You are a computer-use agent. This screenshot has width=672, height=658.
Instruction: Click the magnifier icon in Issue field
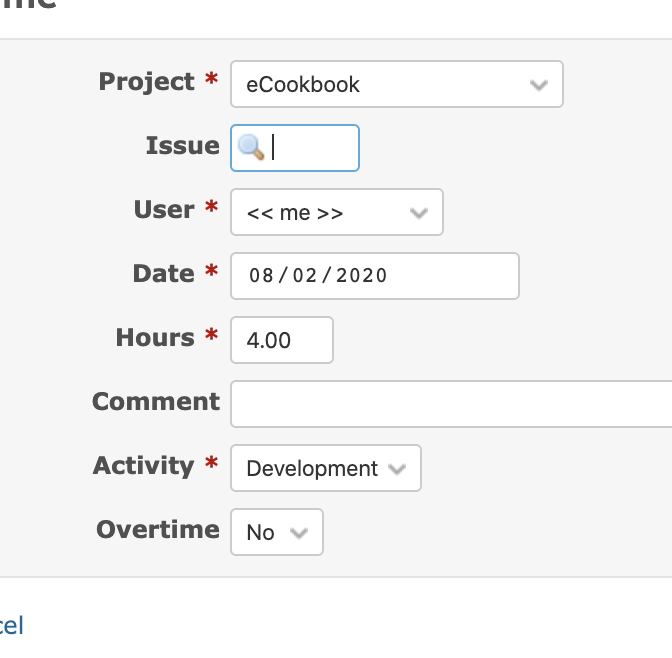coord(251,147)
